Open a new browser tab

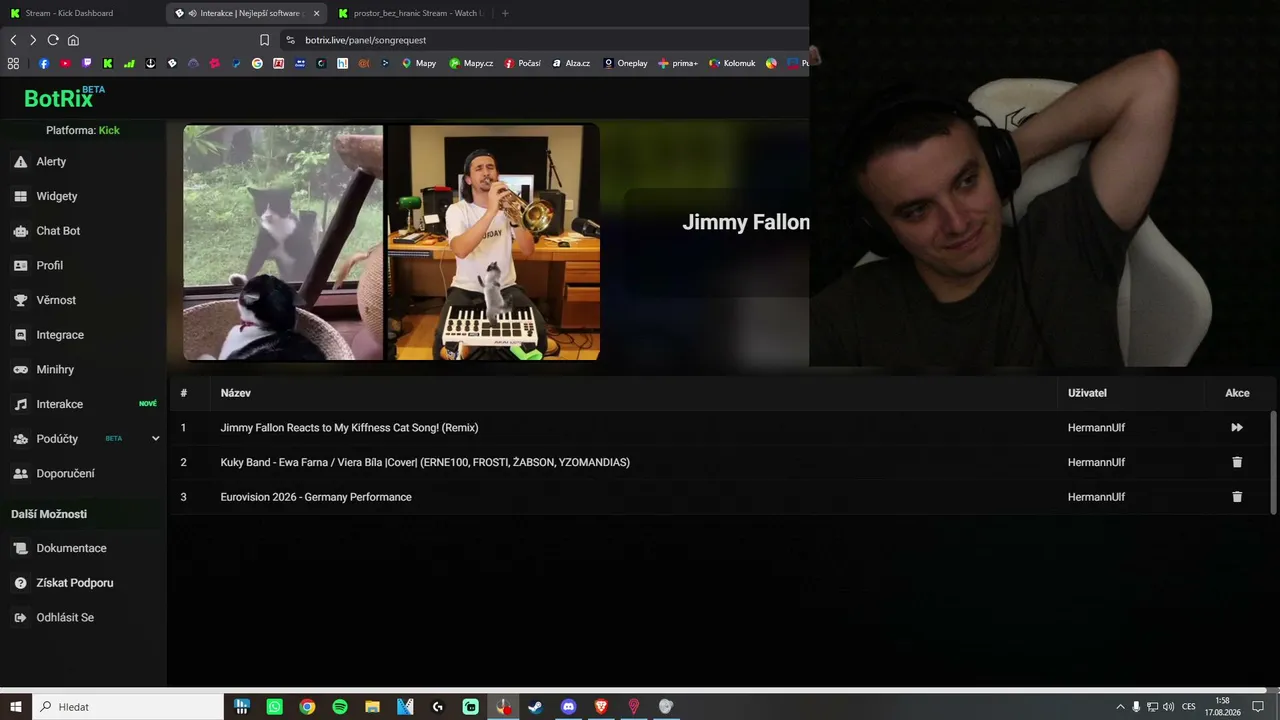[505, 13]
